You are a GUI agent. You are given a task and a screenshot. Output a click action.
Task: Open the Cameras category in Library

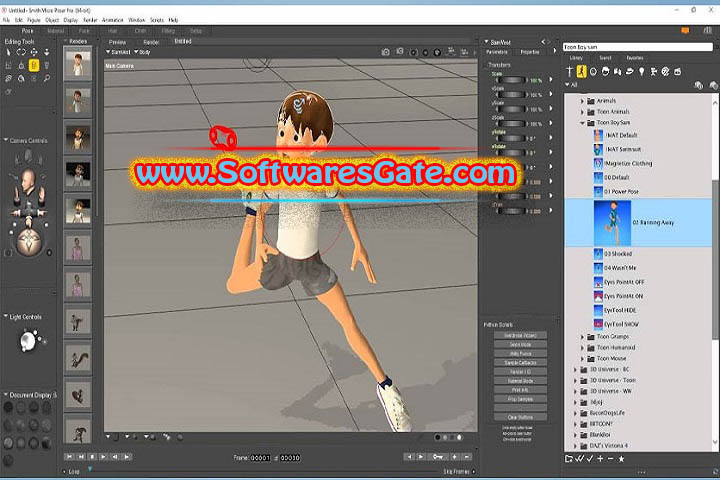pyautogui.click(x=653, y=72)
